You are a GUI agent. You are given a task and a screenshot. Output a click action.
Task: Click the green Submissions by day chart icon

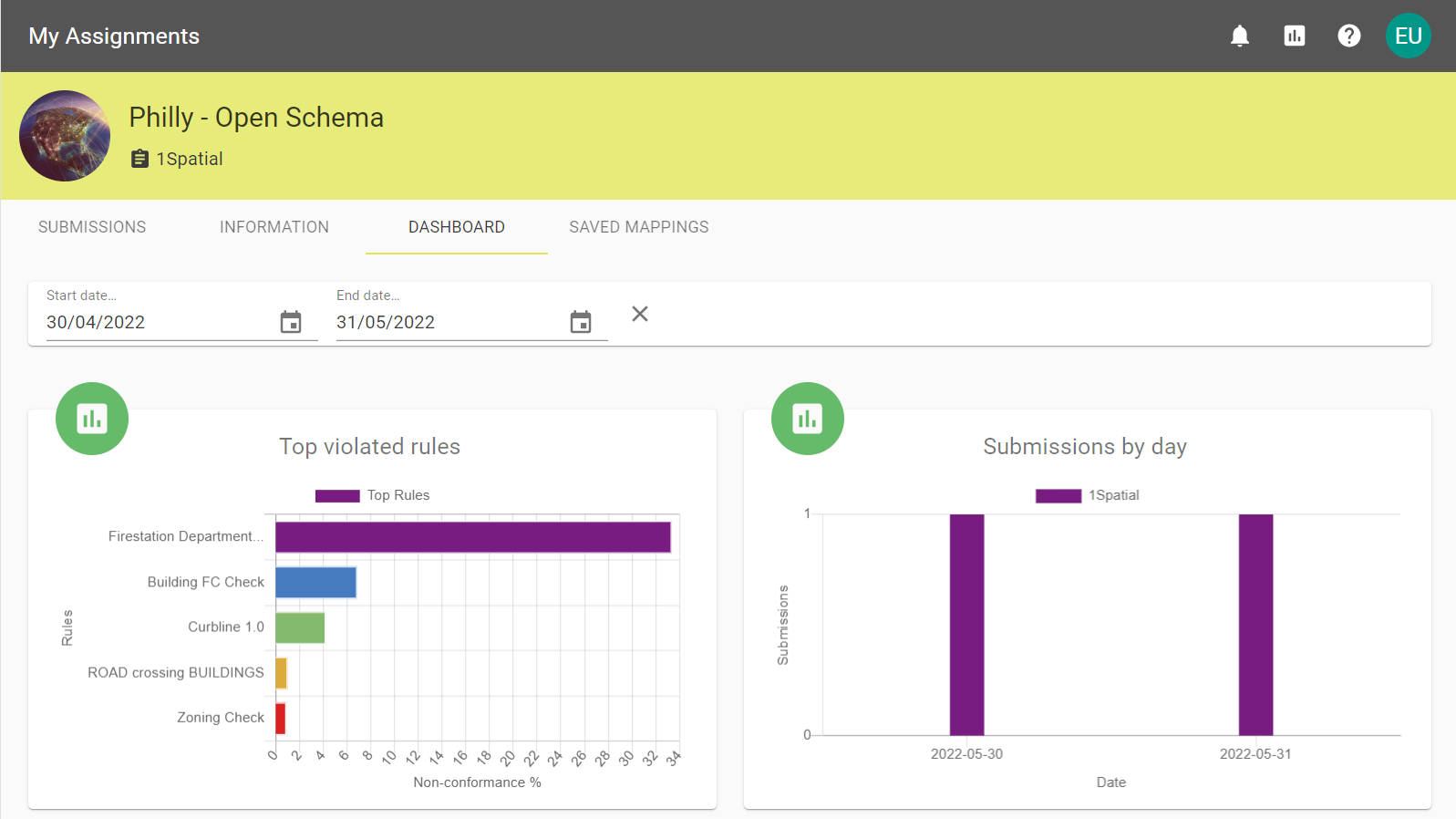click(808, 419)
